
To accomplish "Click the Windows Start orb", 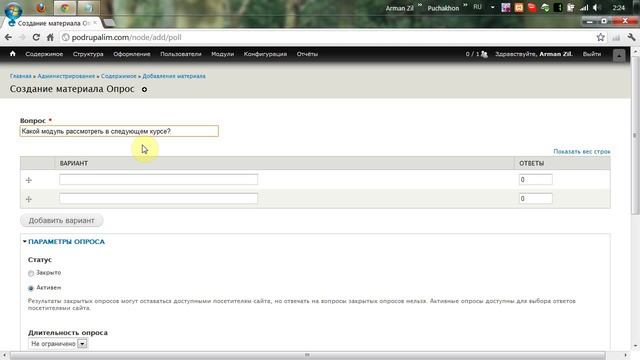I will (x=13, y=10).
